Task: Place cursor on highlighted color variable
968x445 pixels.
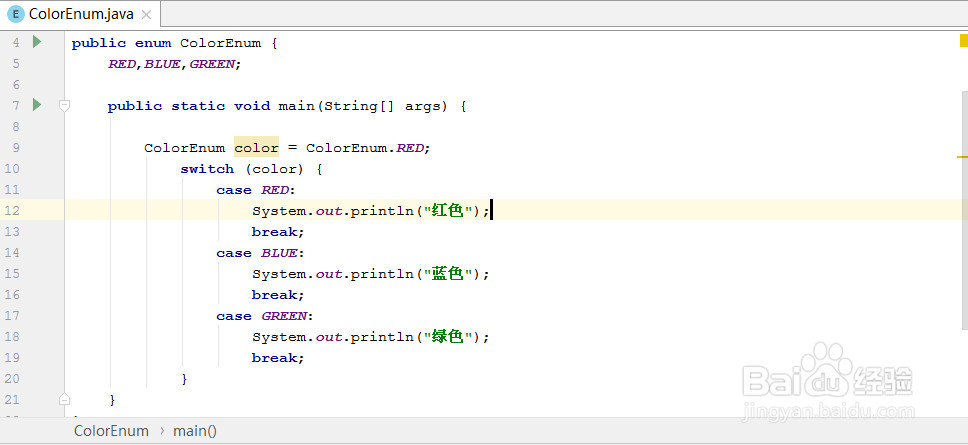Action: pyautogui.click(x=256, y=147)
